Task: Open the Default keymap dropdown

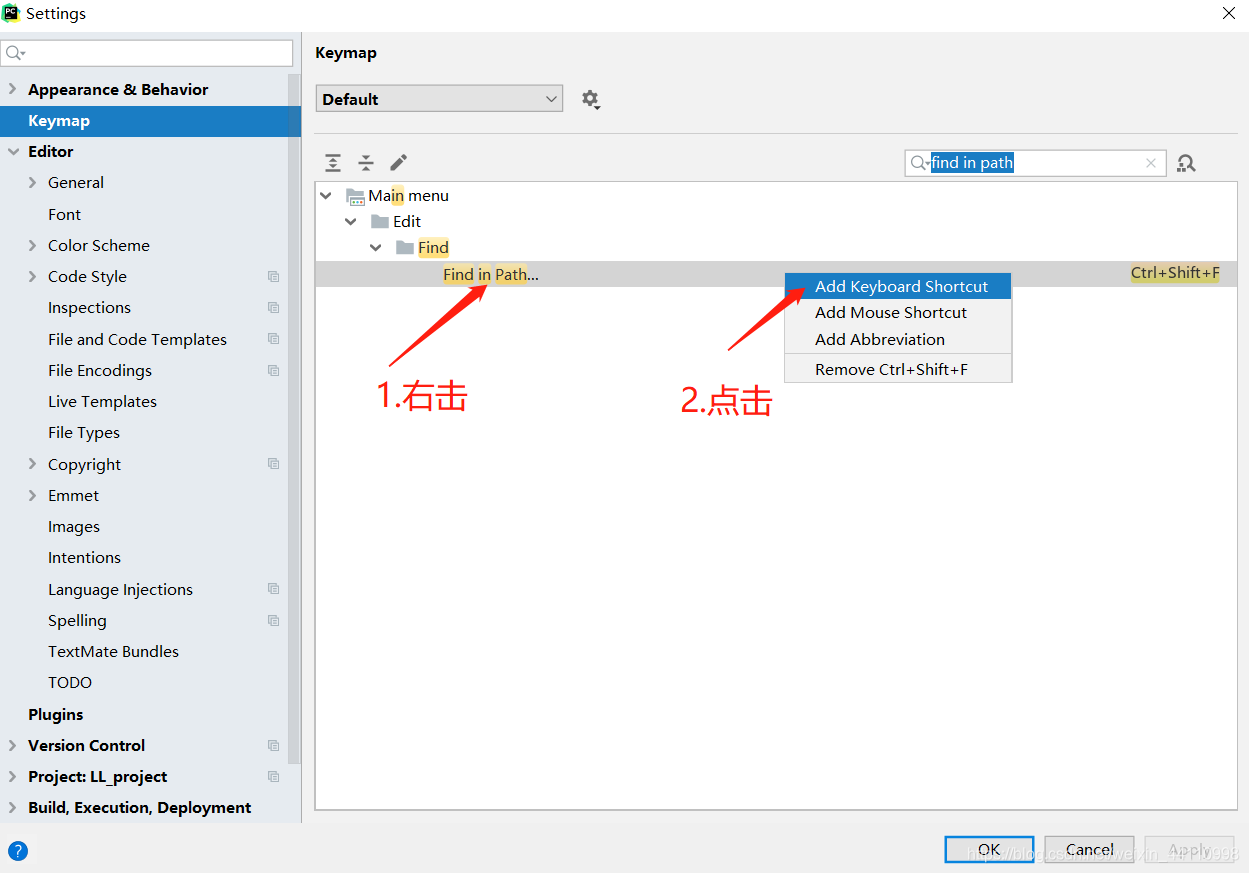Action: [x=439, y=99]
